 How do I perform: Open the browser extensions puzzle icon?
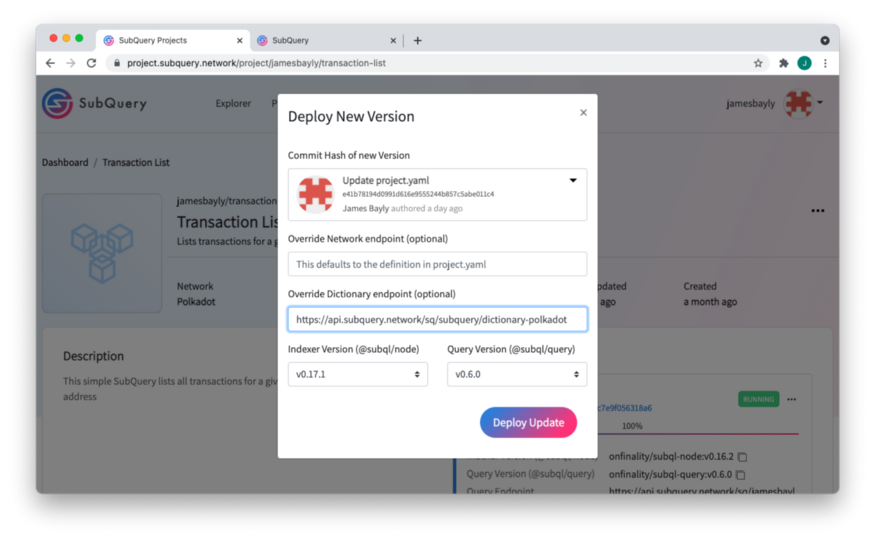(783, 63)
